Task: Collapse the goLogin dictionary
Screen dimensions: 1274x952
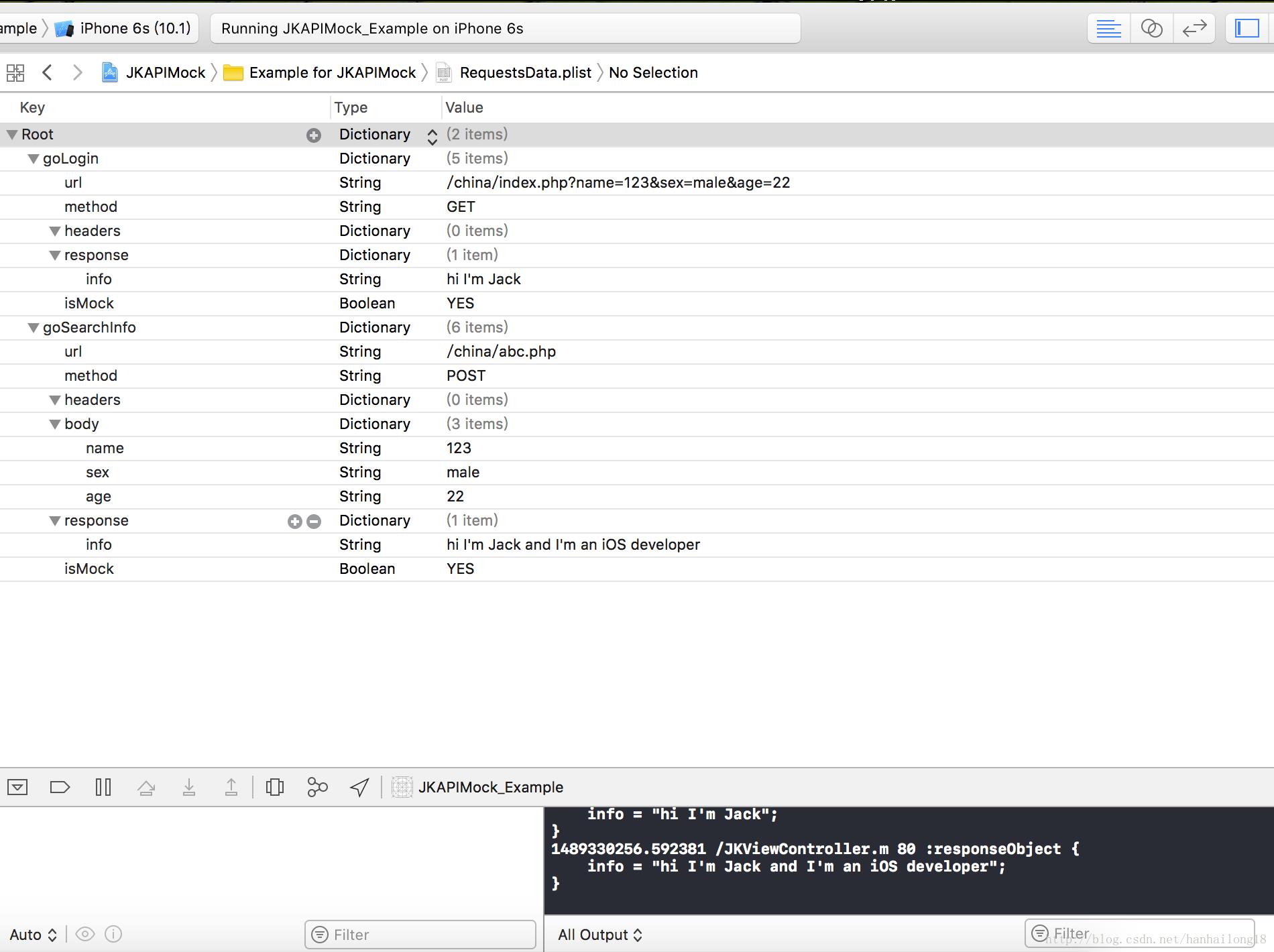Action: (x=33, y=159)
